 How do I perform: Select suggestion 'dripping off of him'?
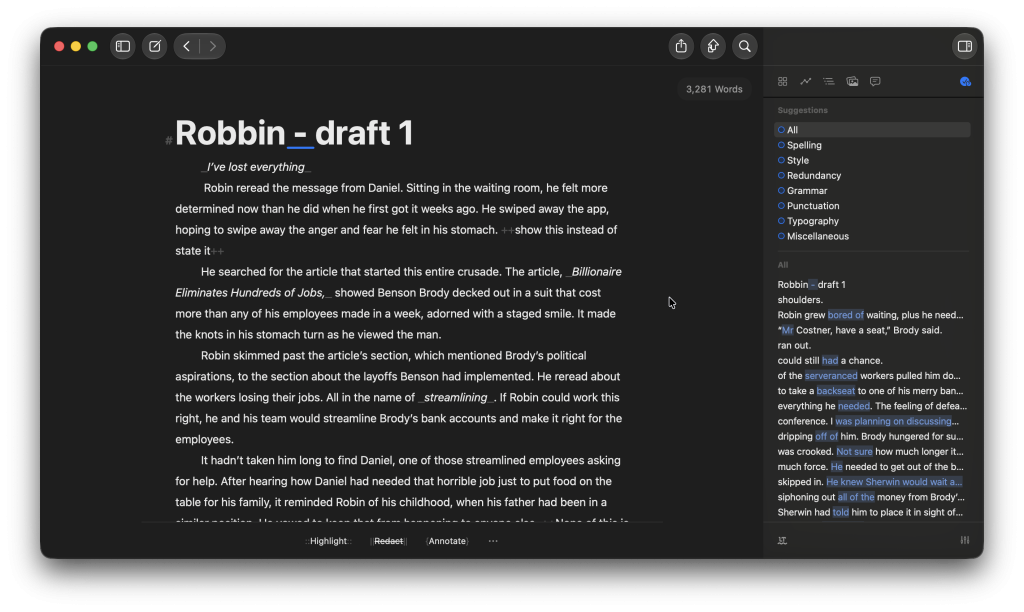point(872,436)
